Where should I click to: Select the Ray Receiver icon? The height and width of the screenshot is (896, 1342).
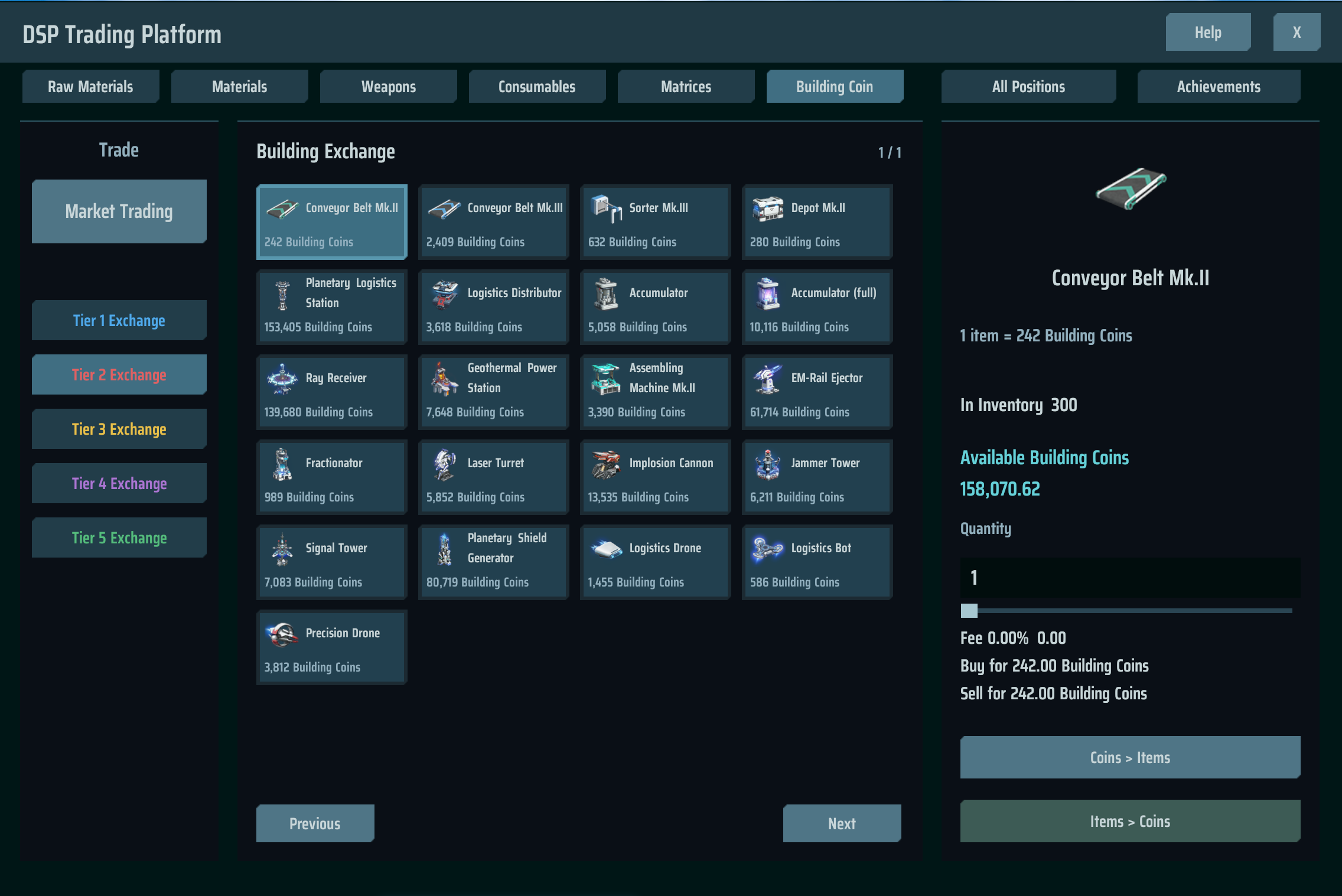pyautogui.click(x=282, y=379)
